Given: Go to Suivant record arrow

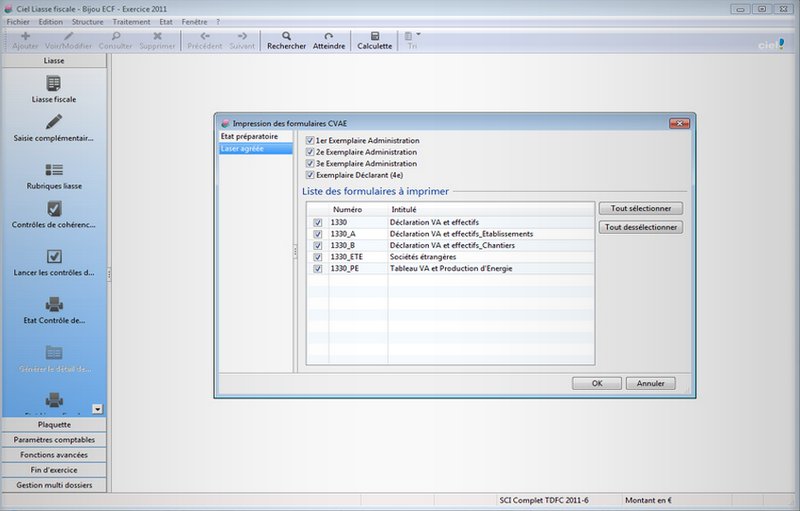Looking at the screenshot, I should click(242, 36).
